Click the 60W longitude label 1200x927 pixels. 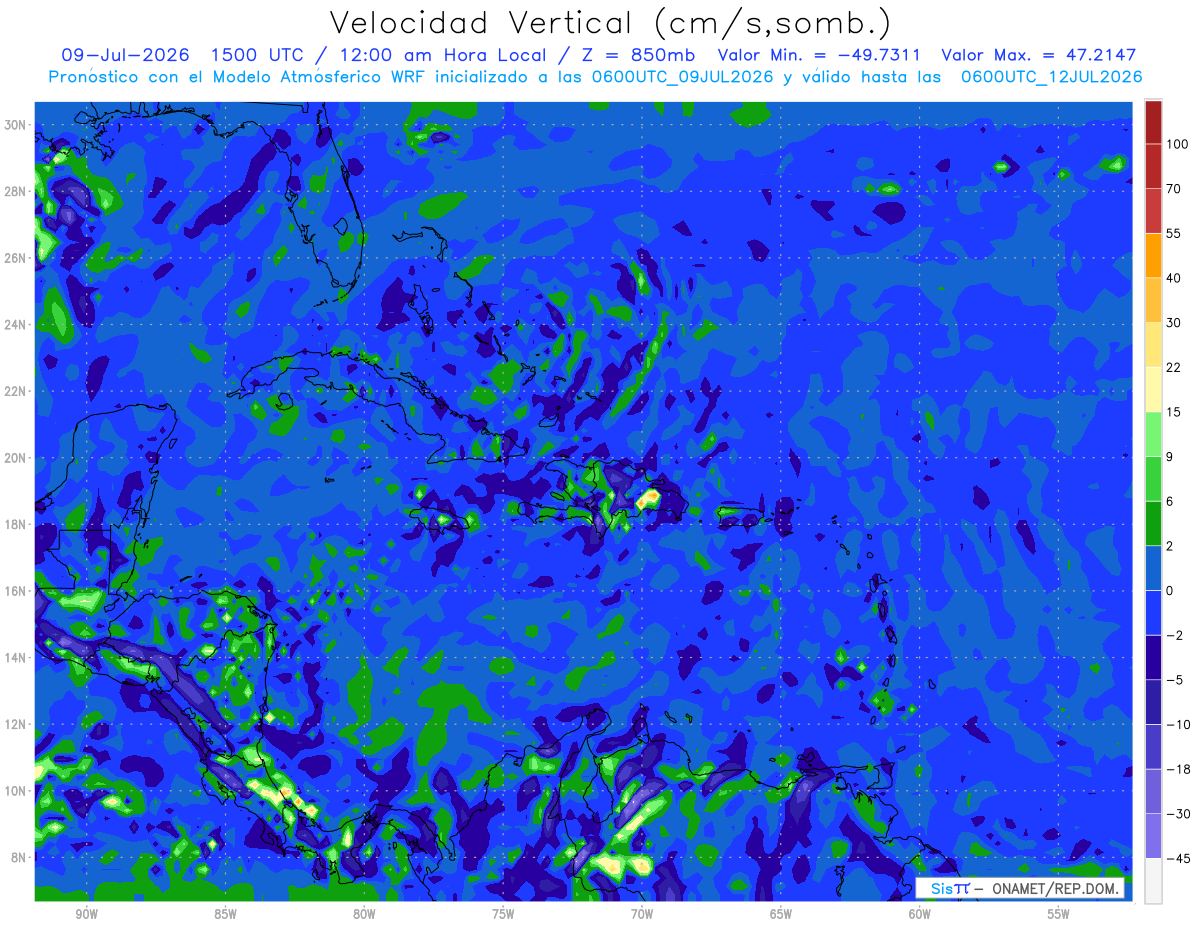pos(920,915)
